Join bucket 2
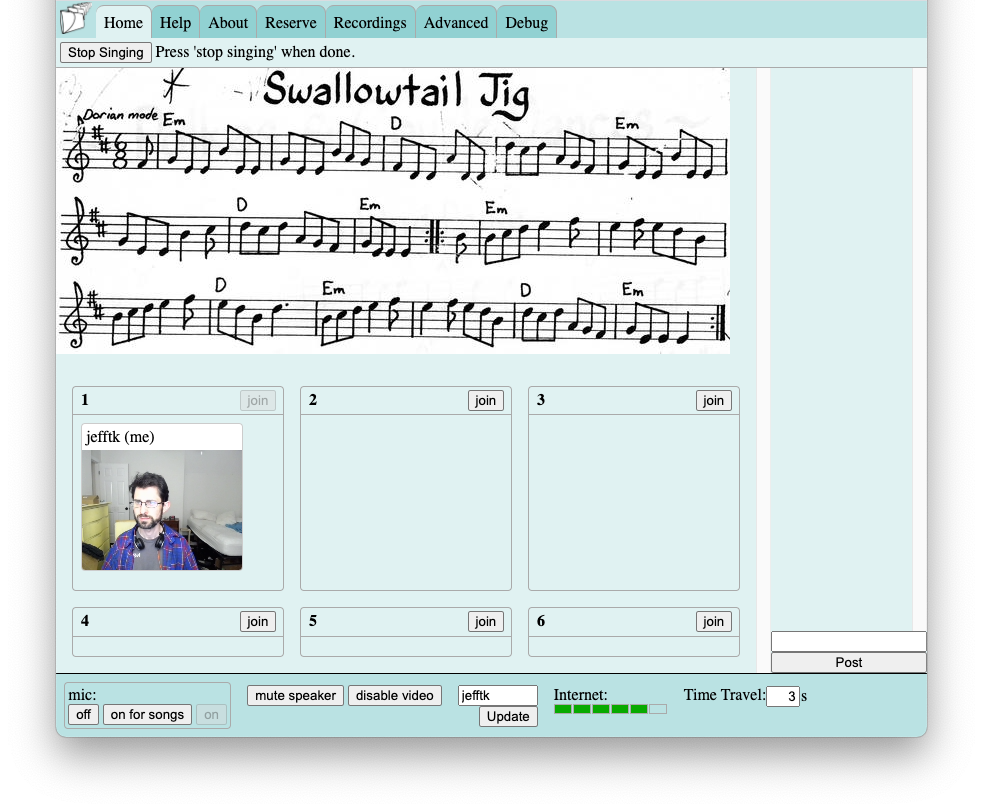Image resolution: width=983 pixels, height=811 pixels. (x=485, y=401)
